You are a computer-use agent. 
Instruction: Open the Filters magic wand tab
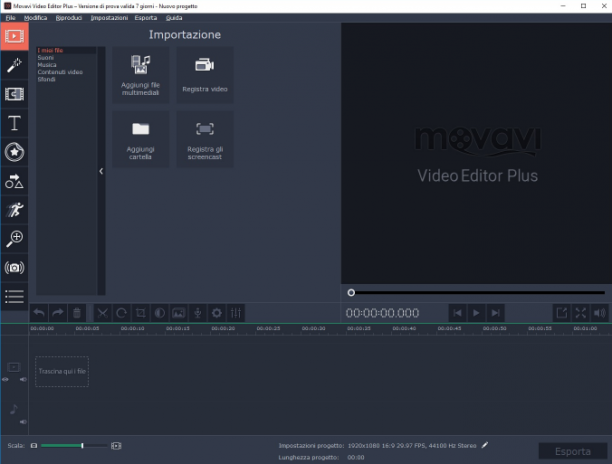click(x=14, y=65)
